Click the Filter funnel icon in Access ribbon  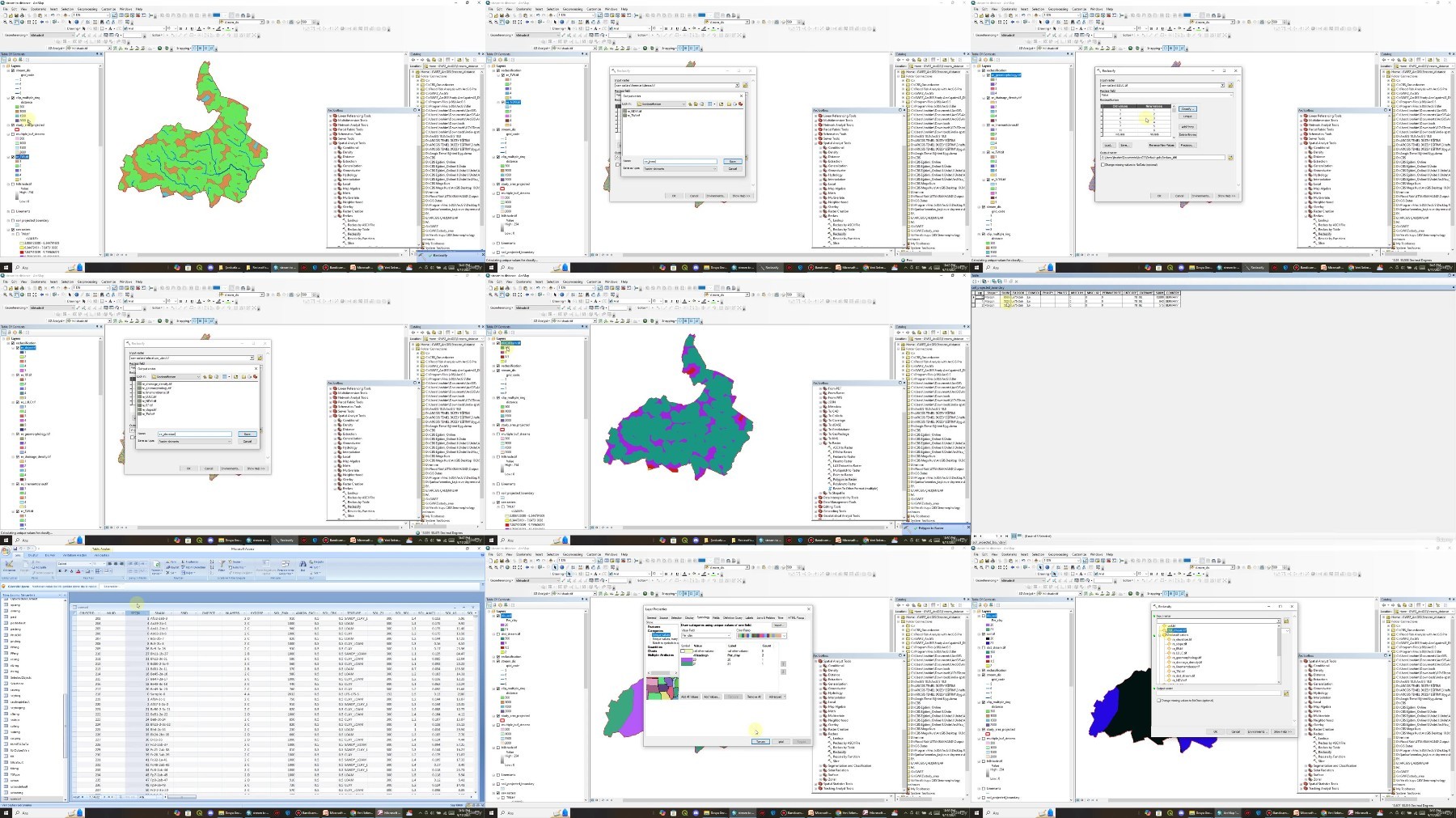click(222, 563)
